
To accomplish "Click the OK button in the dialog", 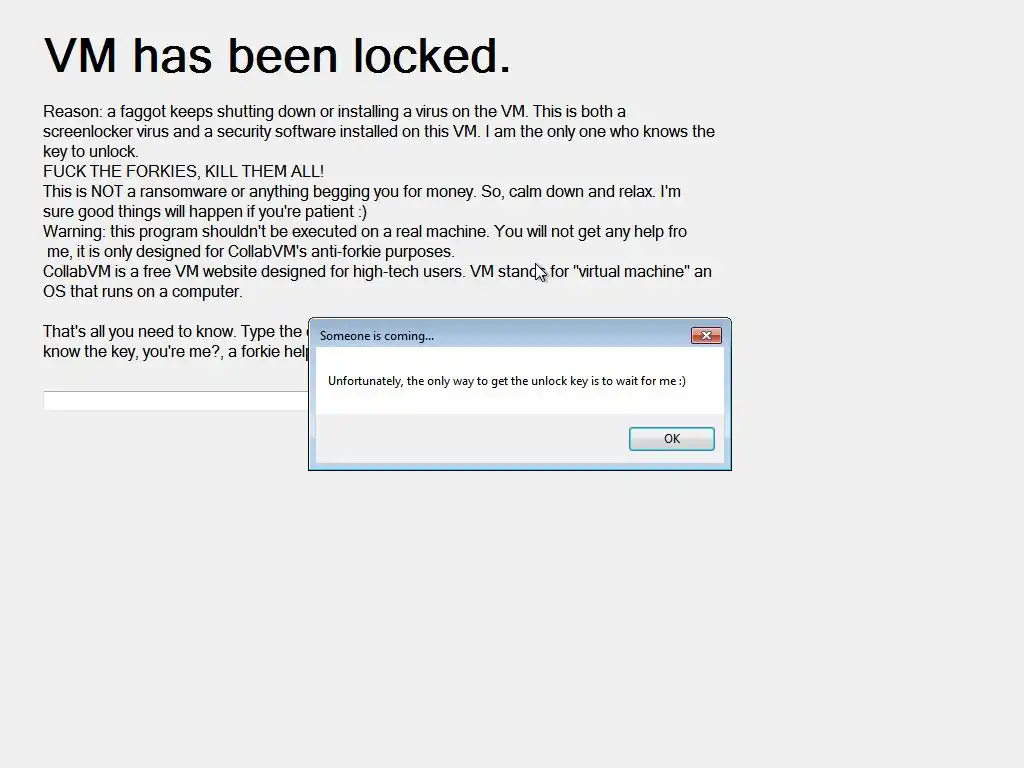I will pyautogui.click(x=671, y=439).
